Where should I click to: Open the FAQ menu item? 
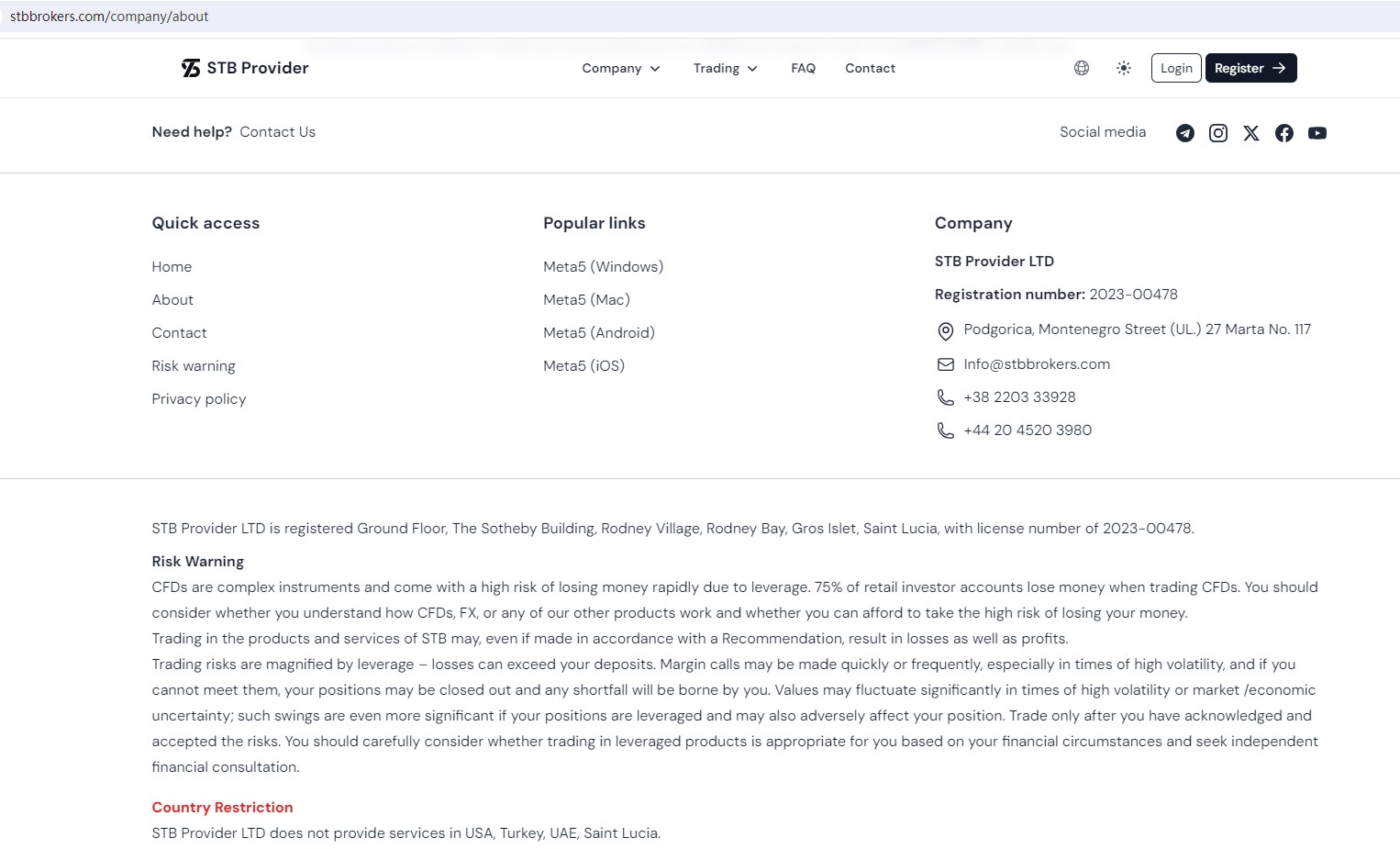803,68
